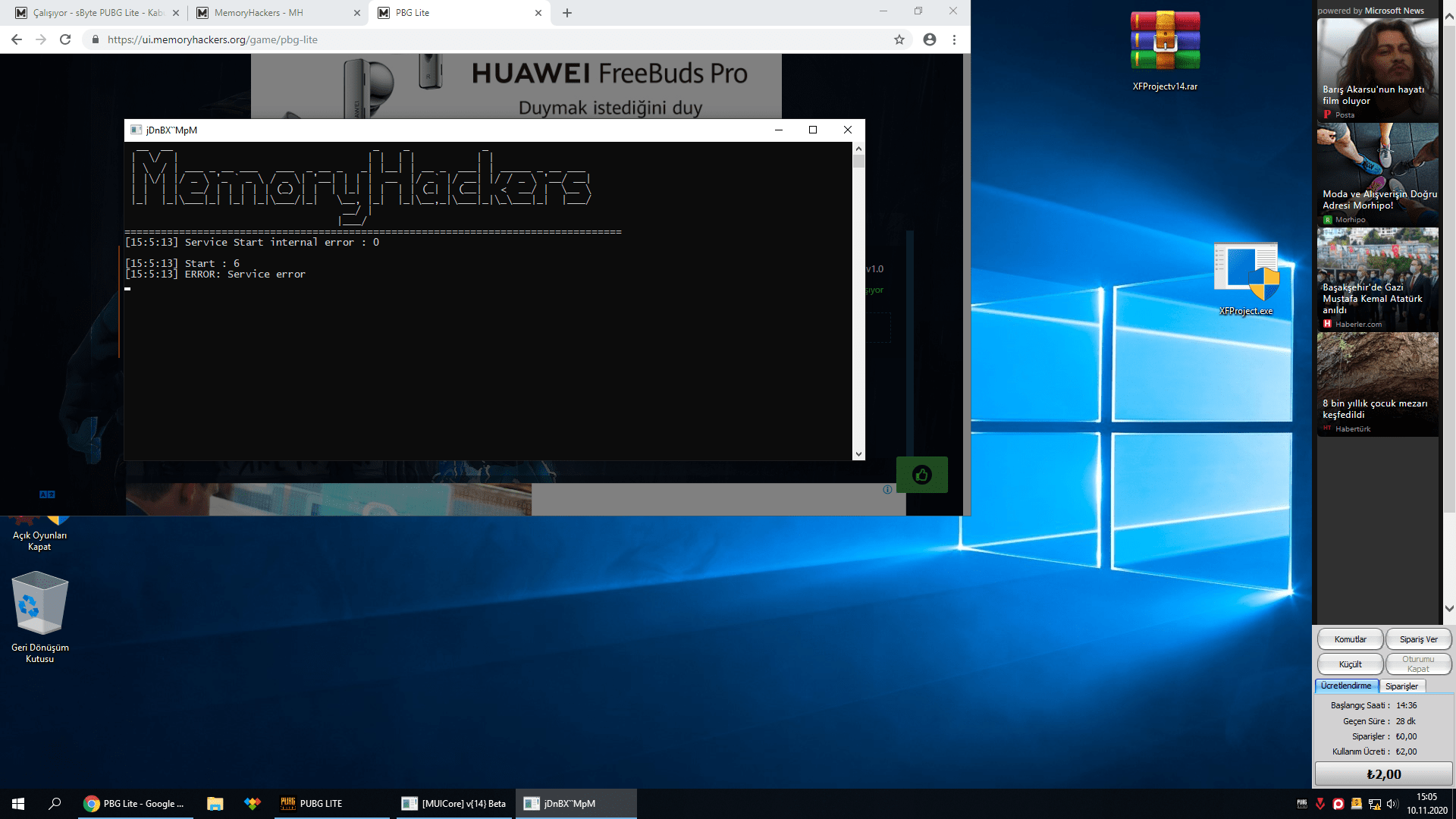Close the jDnBX``MpM console window
This screenshot has width=1456, height=819.
coord(848,130)
